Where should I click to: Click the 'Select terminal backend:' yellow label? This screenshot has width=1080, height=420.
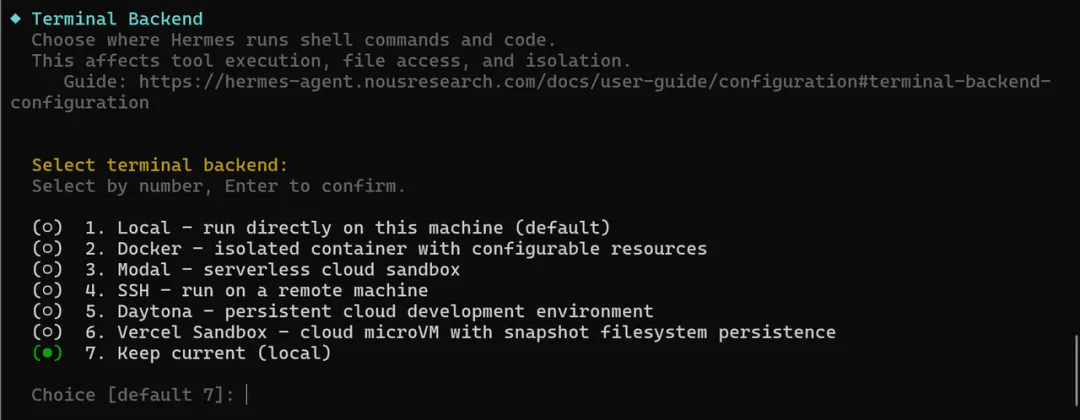tap(159, 165)
